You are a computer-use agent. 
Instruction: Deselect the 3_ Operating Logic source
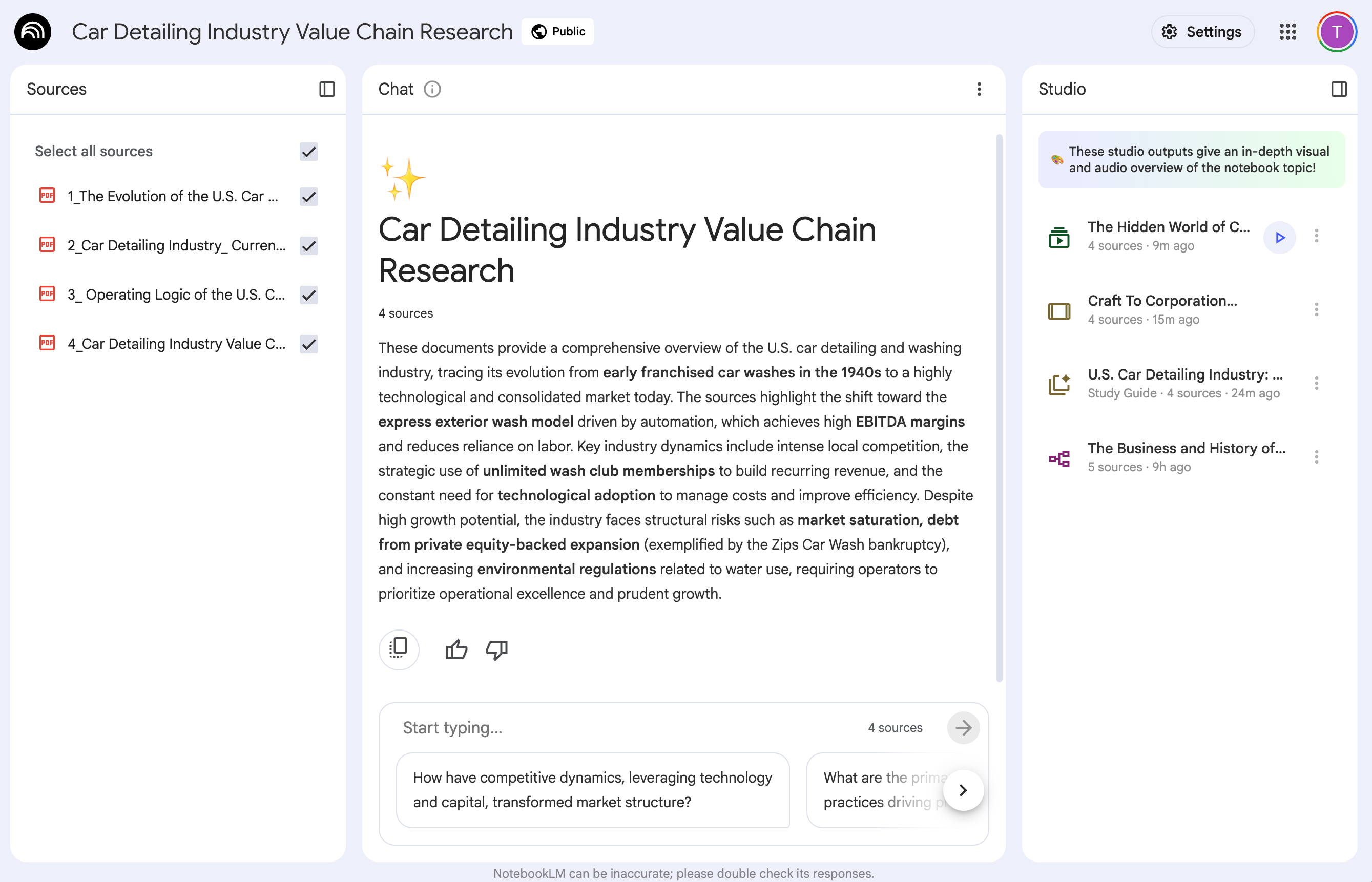point(309,295)
